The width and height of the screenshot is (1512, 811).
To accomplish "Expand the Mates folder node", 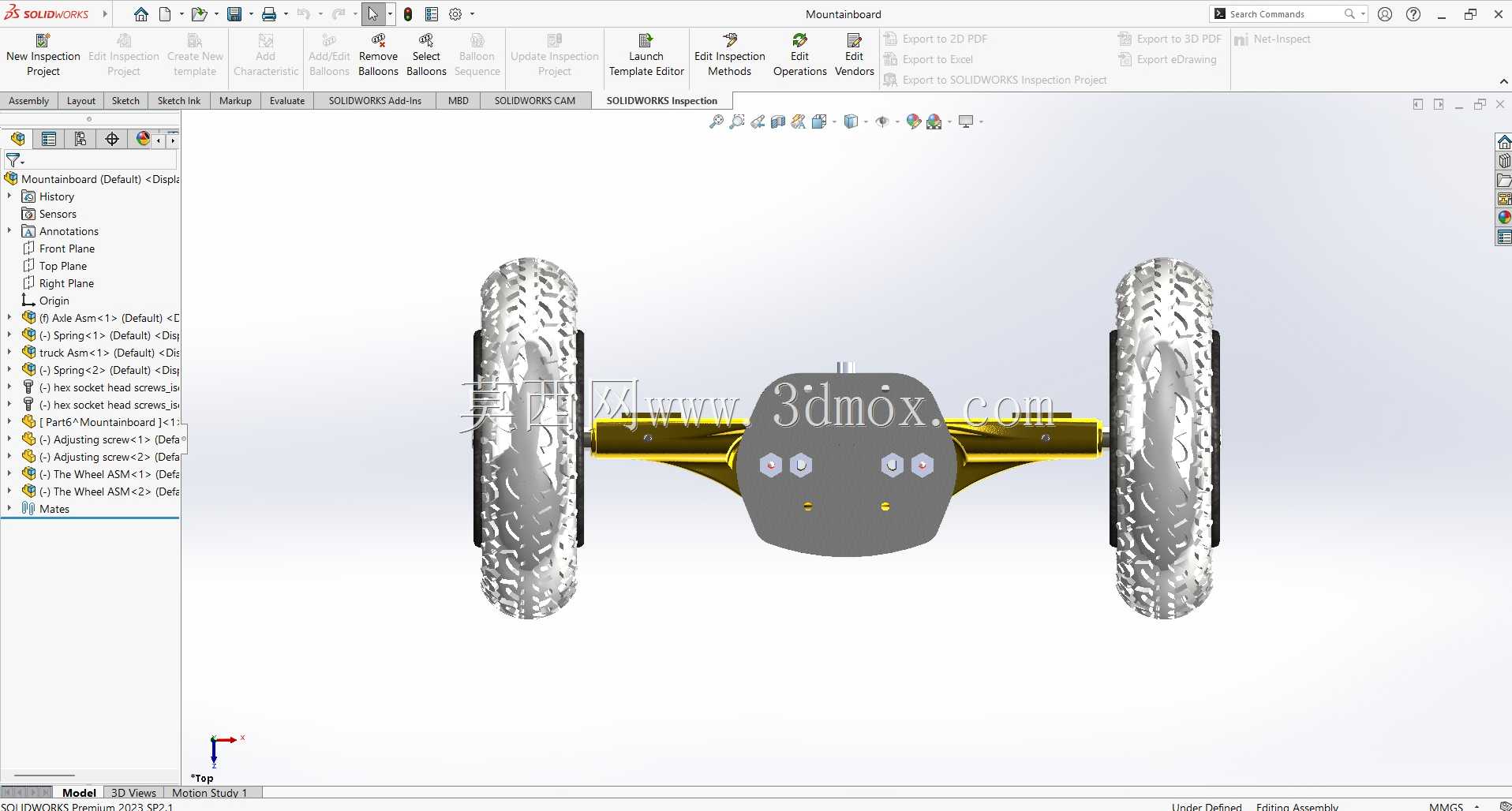I will [x=9, y=509].
